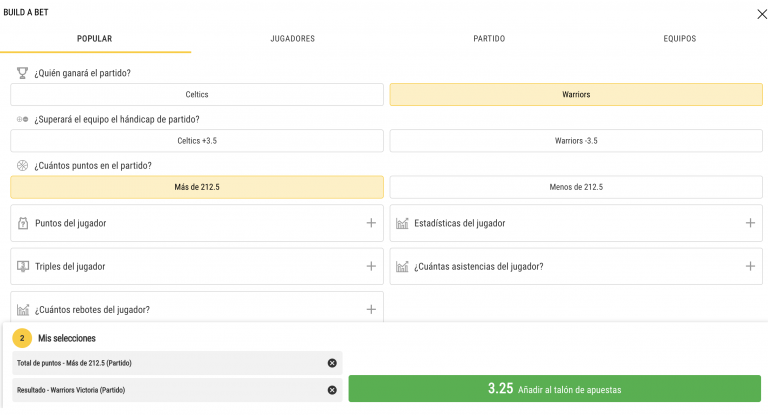Toggle the Menos de 212.5 option
Viewport: 768px width, 415px height.
(x=576, y=187)
